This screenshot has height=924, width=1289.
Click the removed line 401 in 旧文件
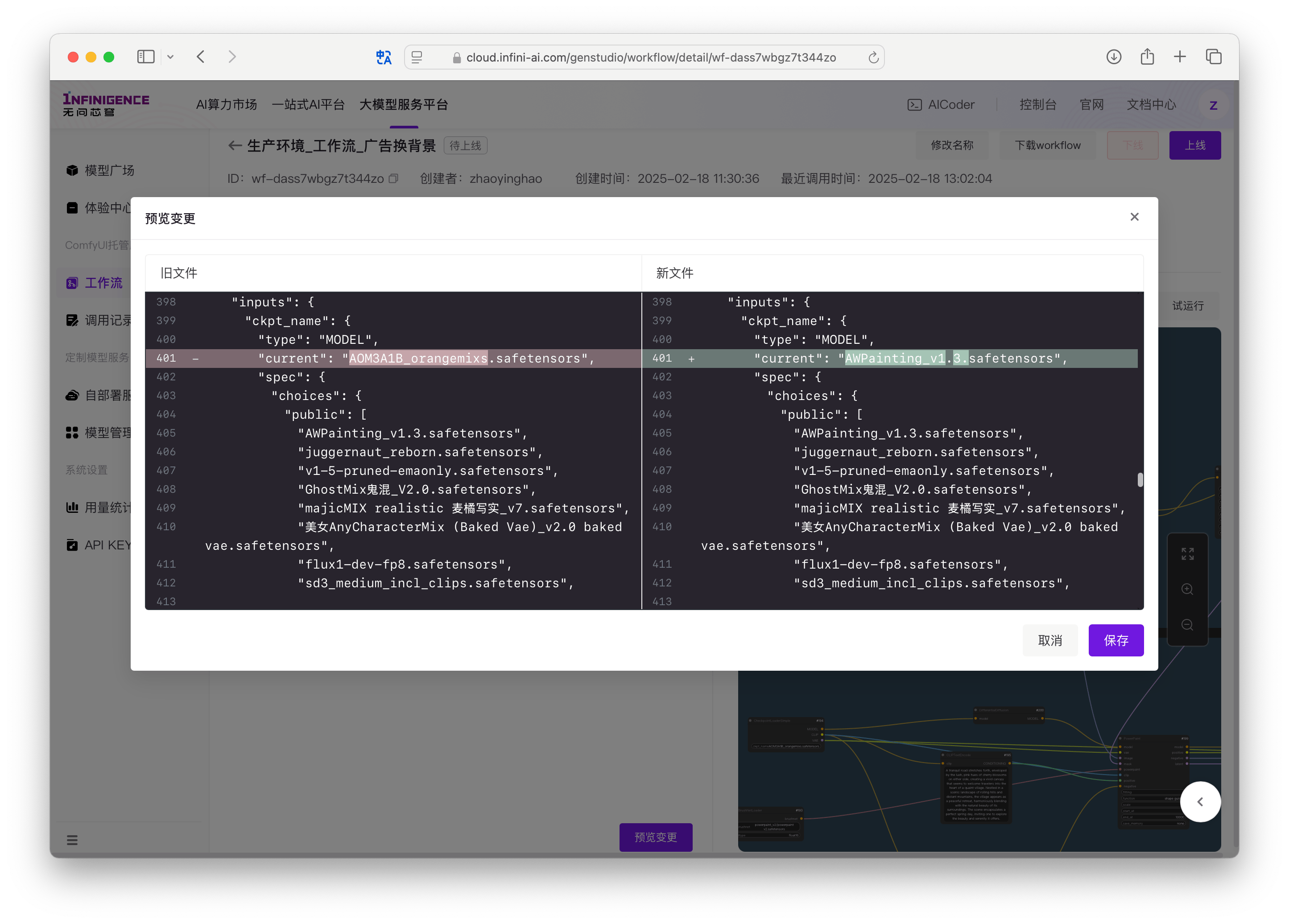coord(393,358)
